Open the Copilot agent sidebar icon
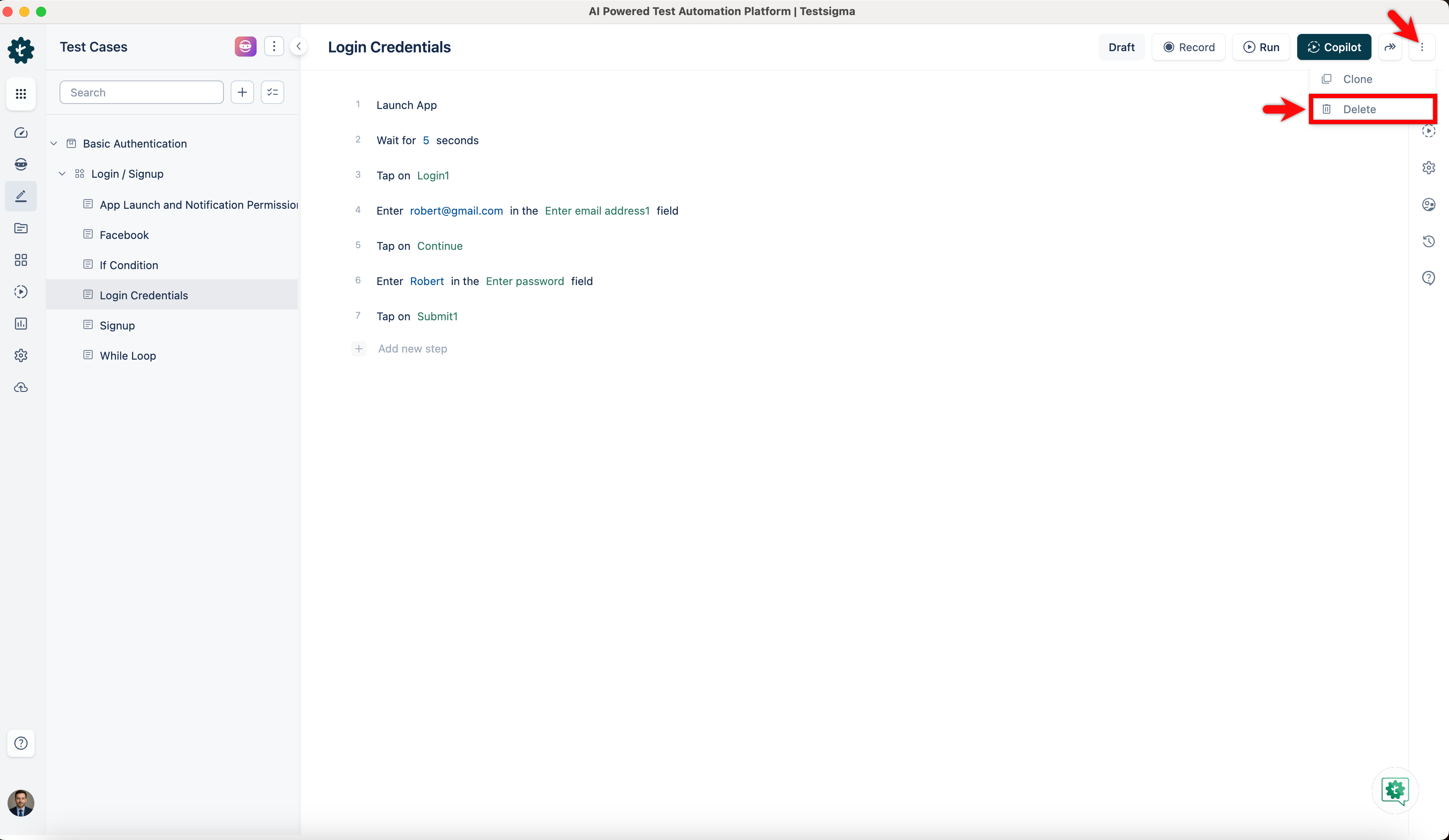This screenshot has width=1449, height=840. point(21,164)
